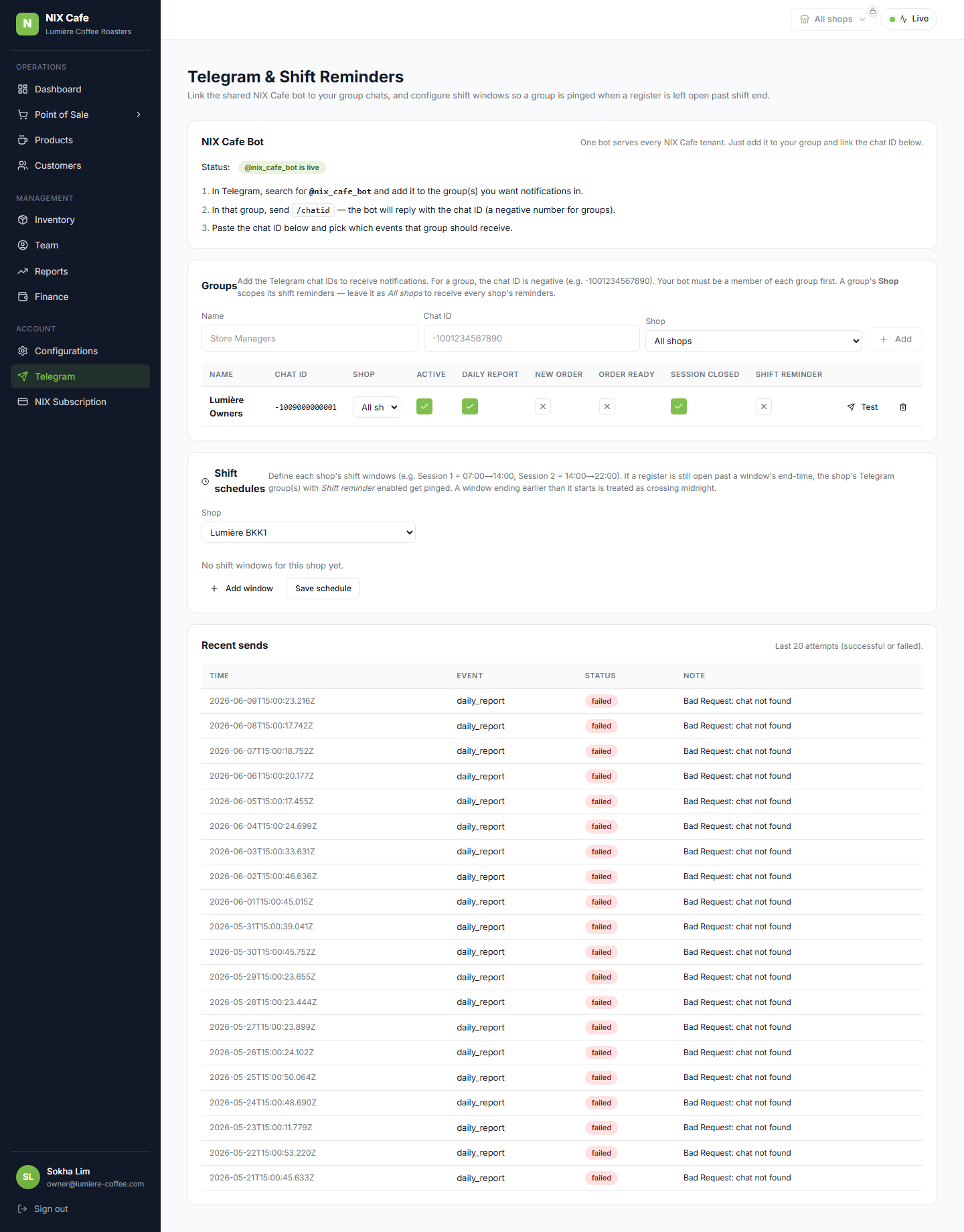Toggle Session Closed for Lumière Owners
This screenshot has width=964, height=1232.
click(x=679, y=406)
